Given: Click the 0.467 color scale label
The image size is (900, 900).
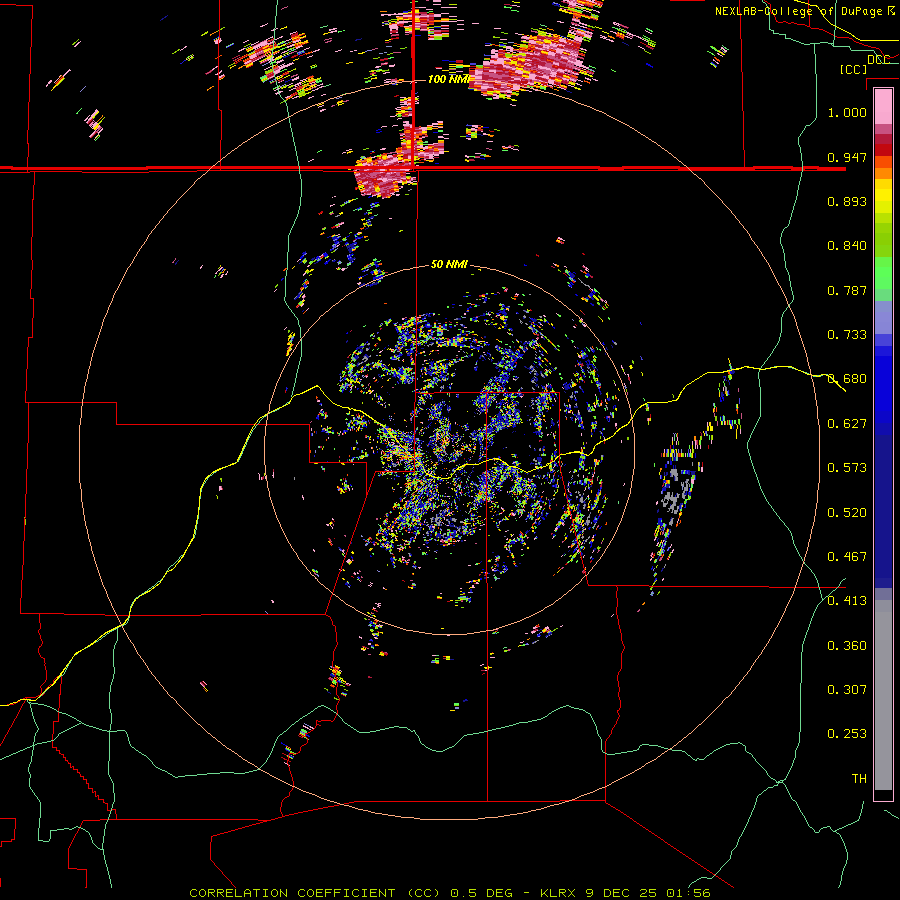Looking at the screenshot, I should coord(847,557).
